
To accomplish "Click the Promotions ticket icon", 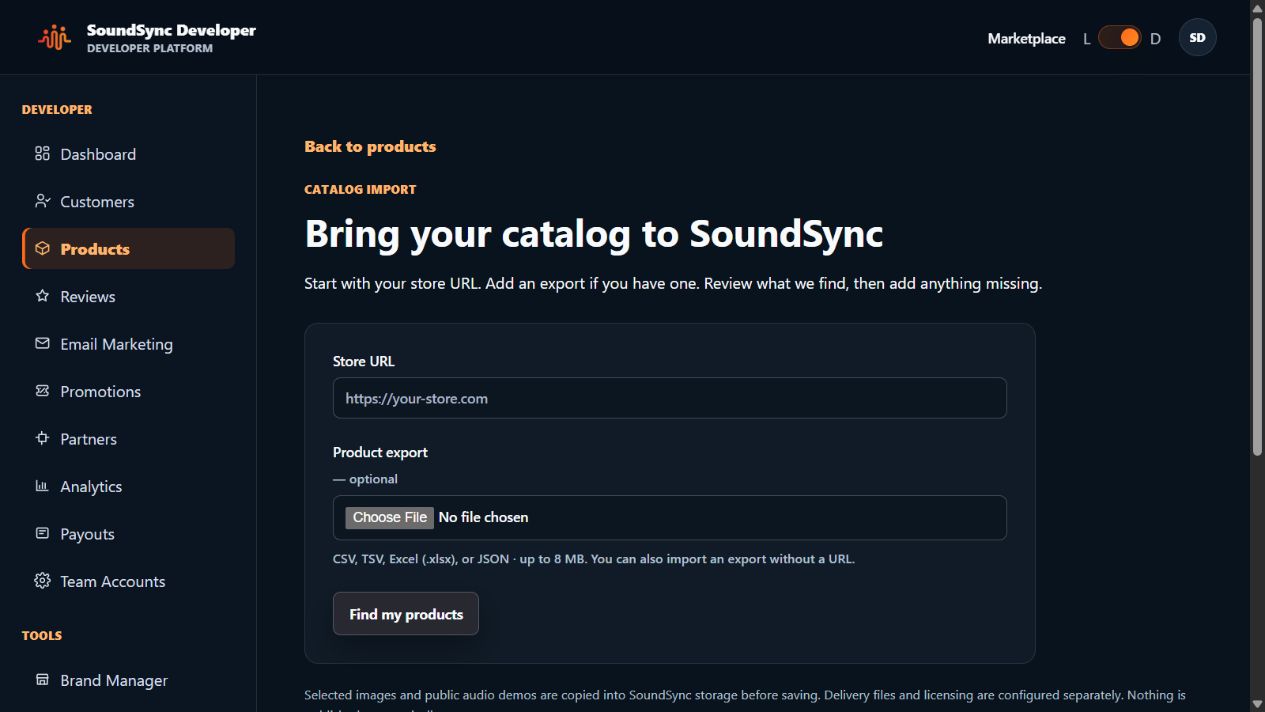I will tap(42, 391).
